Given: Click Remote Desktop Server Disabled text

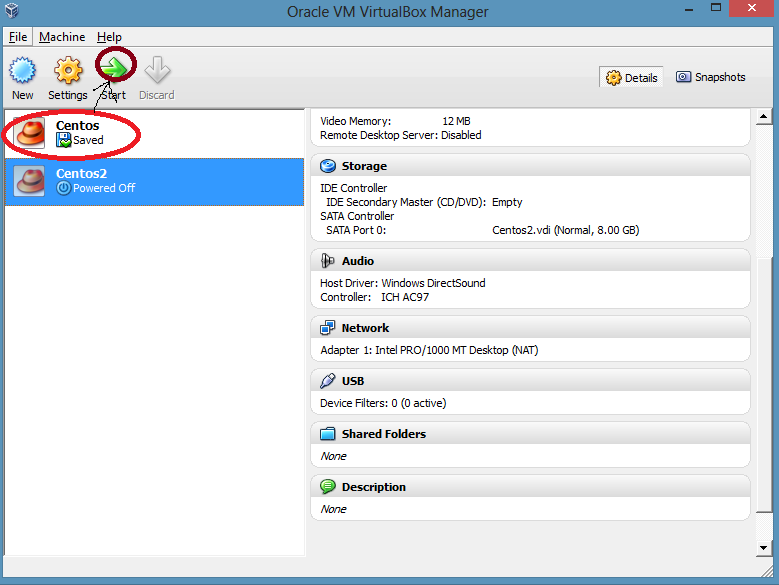Looking at the screenshot, I should click(x=400, y=135).
